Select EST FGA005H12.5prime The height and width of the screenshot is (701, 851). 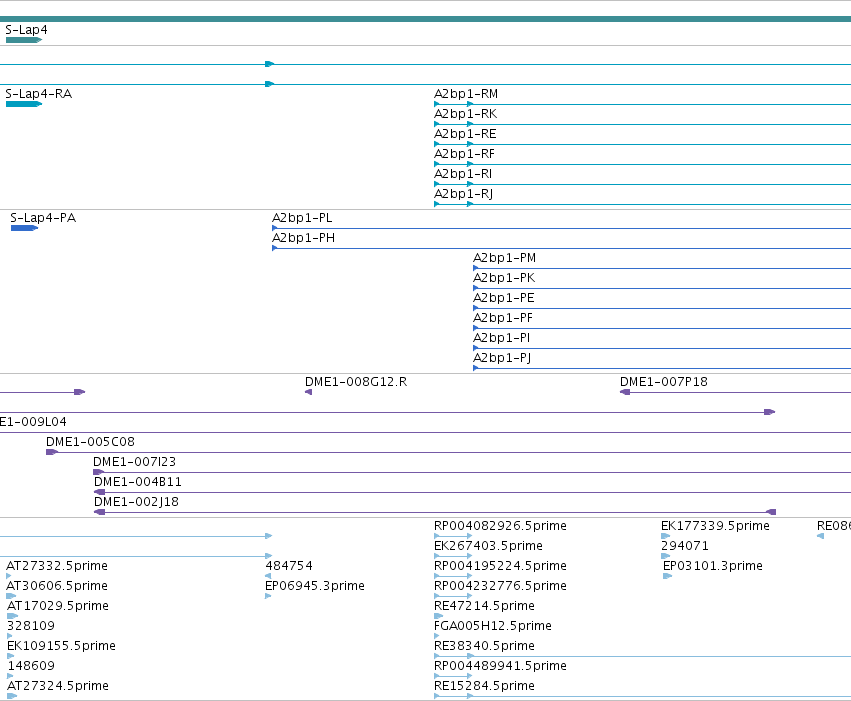[x=493, y=627]
